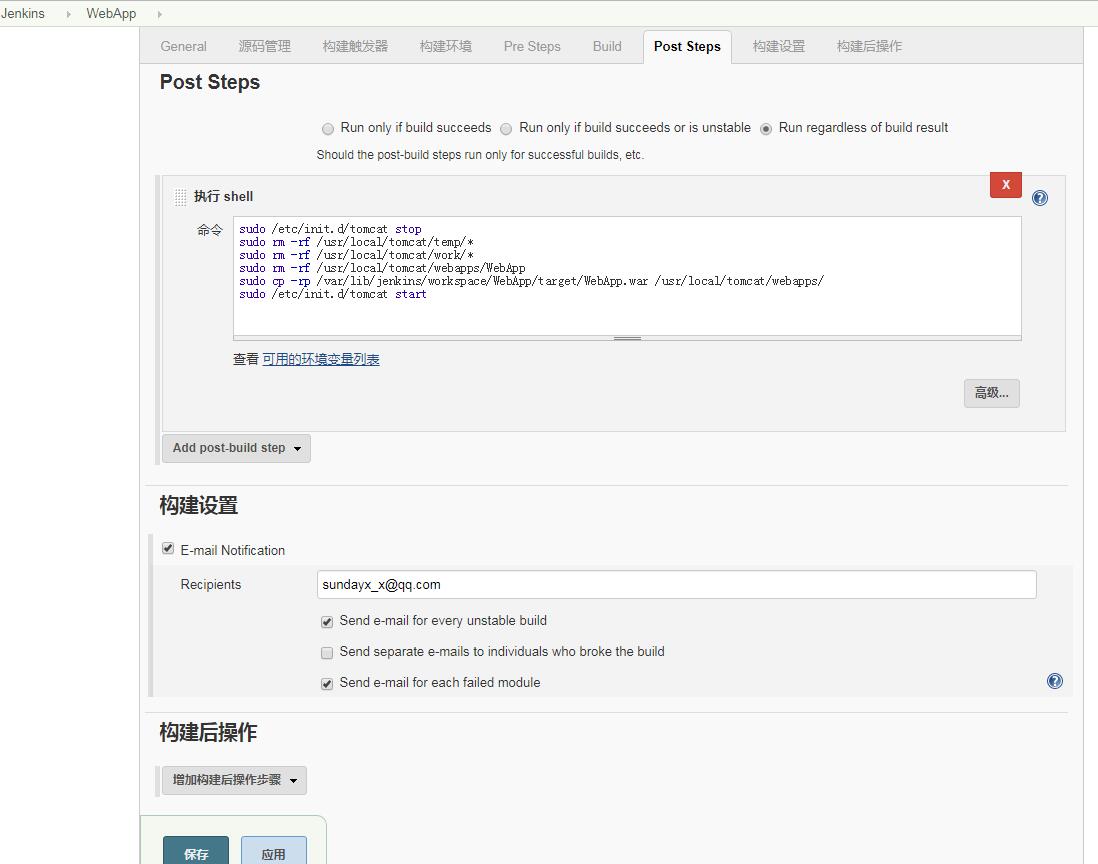Click the 保存 save button
This screenshot has height=864, width=1098.
point(196,853)
